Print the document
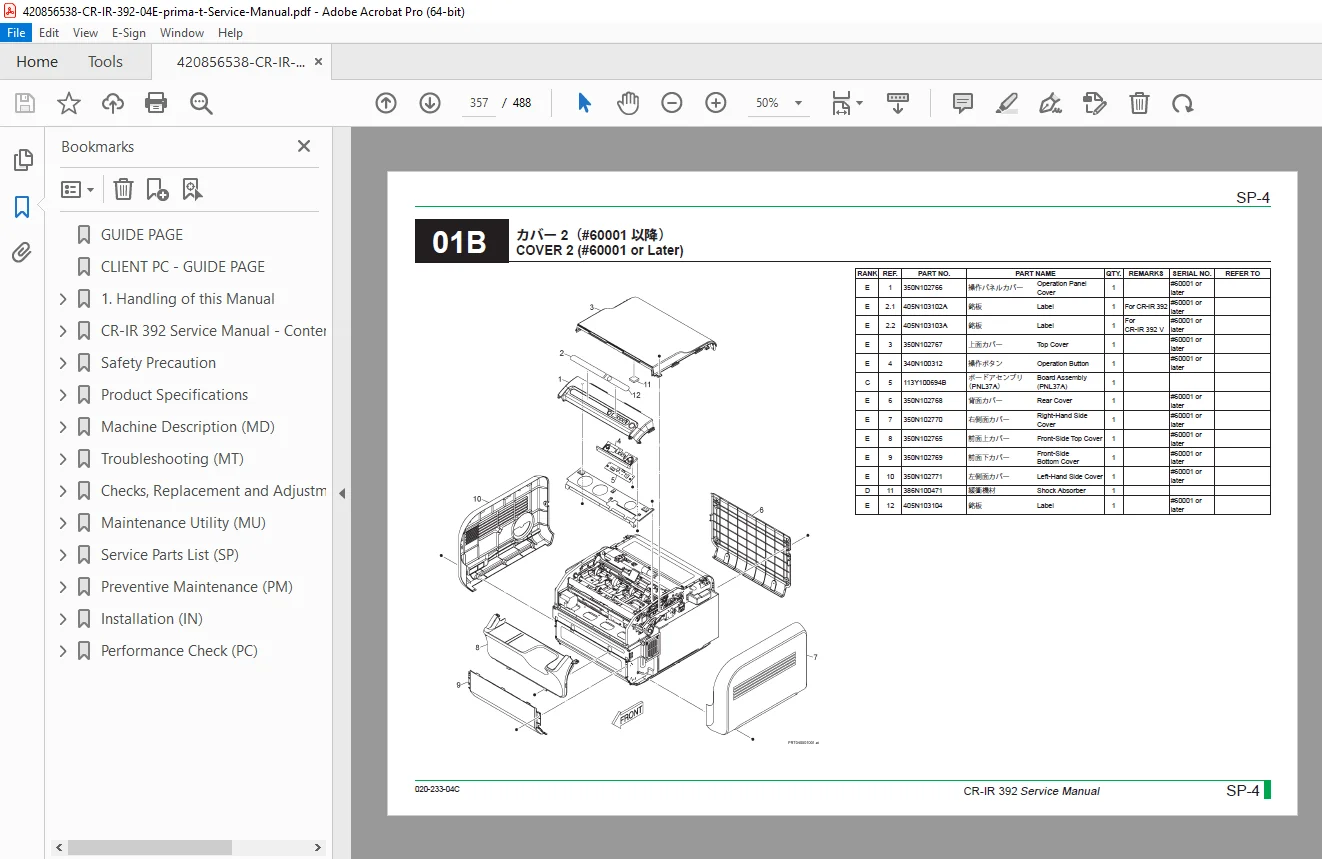 [x=156, y=103]
